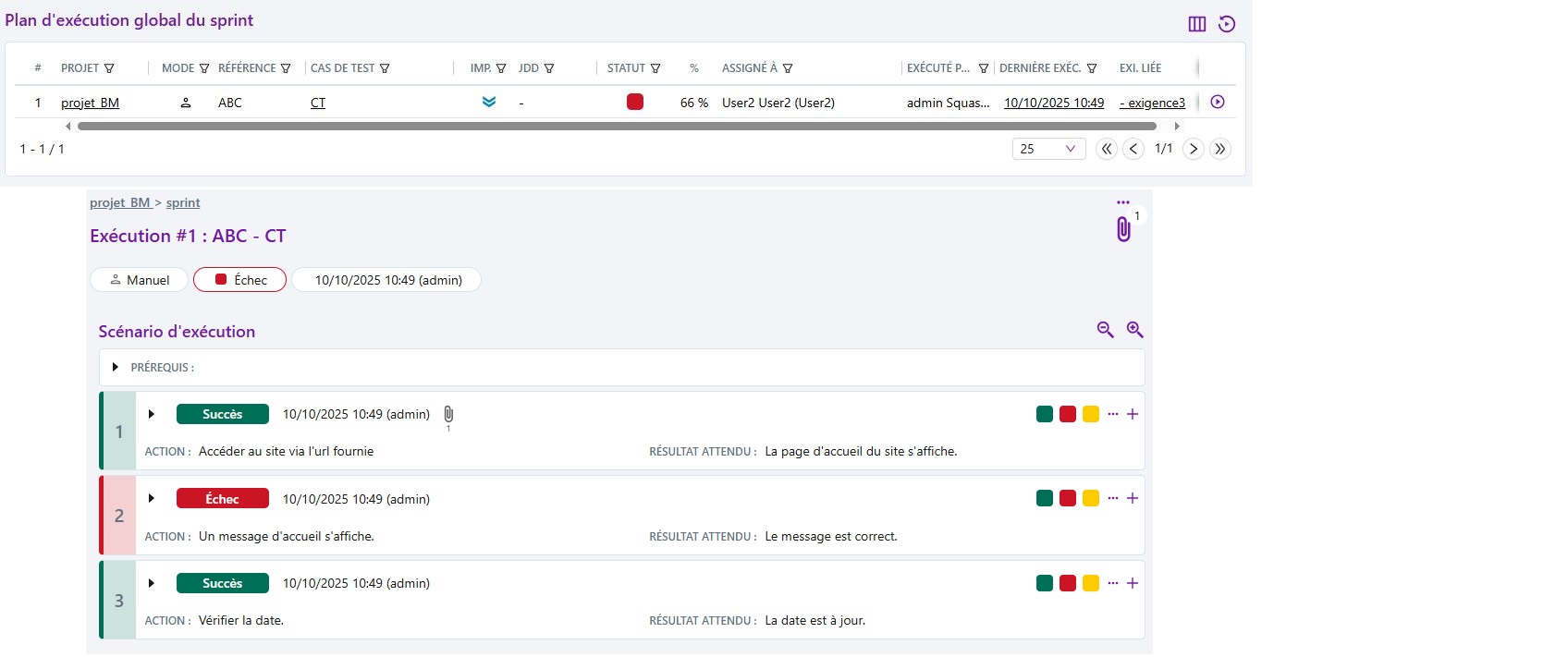Open the column configuration icon
Viewport: 1568px width, 657px height.
(1196, 24)
